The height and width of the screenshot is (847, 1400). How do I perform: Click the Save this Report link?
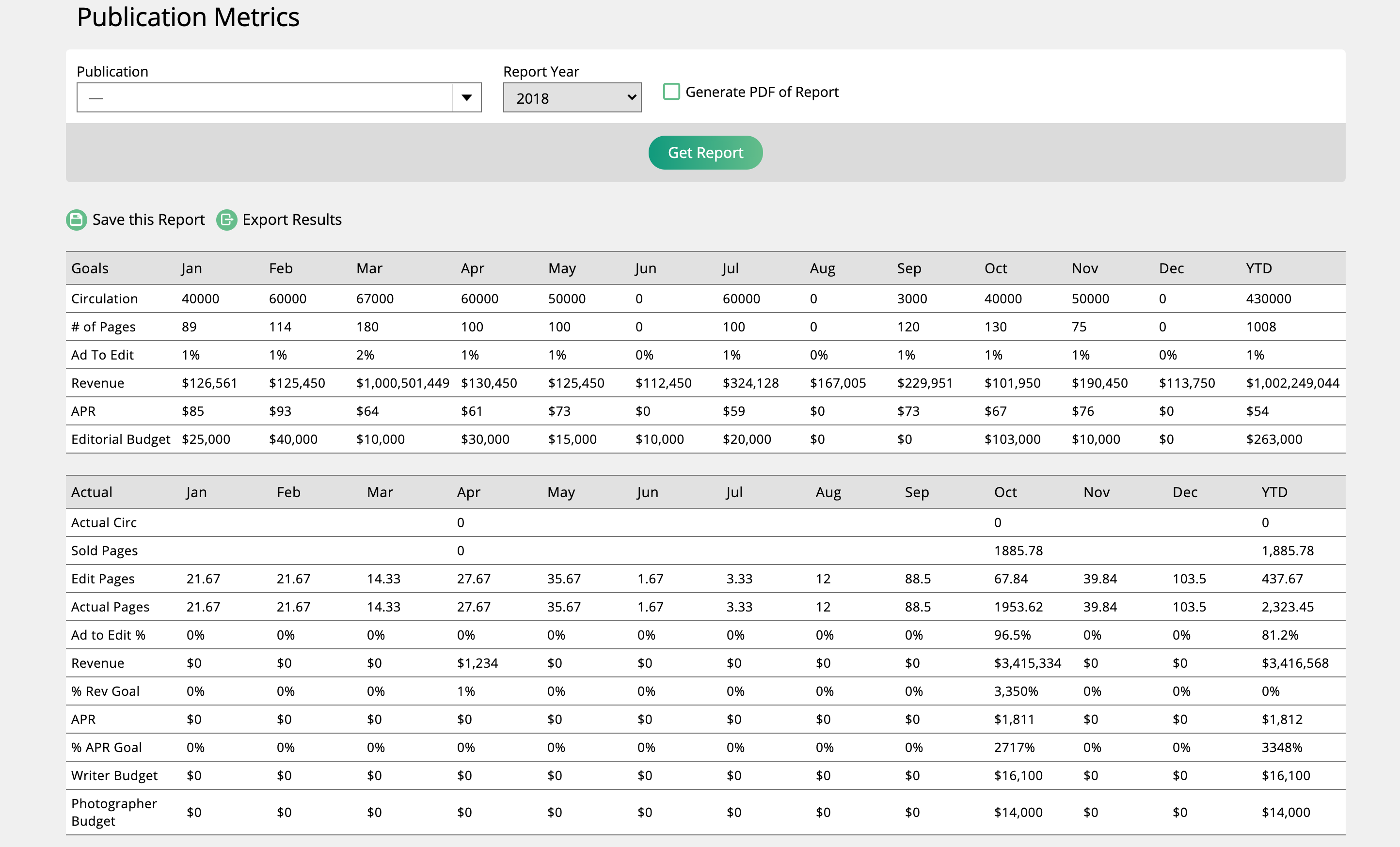click(148, 220)
